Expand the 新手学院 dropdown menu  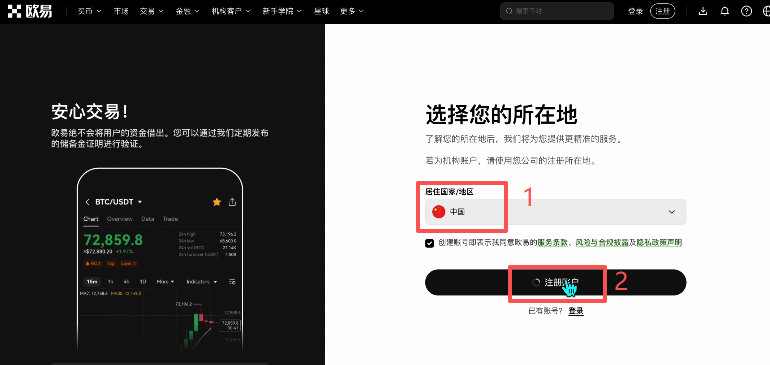pyautogui.click(x=282, y=11)
